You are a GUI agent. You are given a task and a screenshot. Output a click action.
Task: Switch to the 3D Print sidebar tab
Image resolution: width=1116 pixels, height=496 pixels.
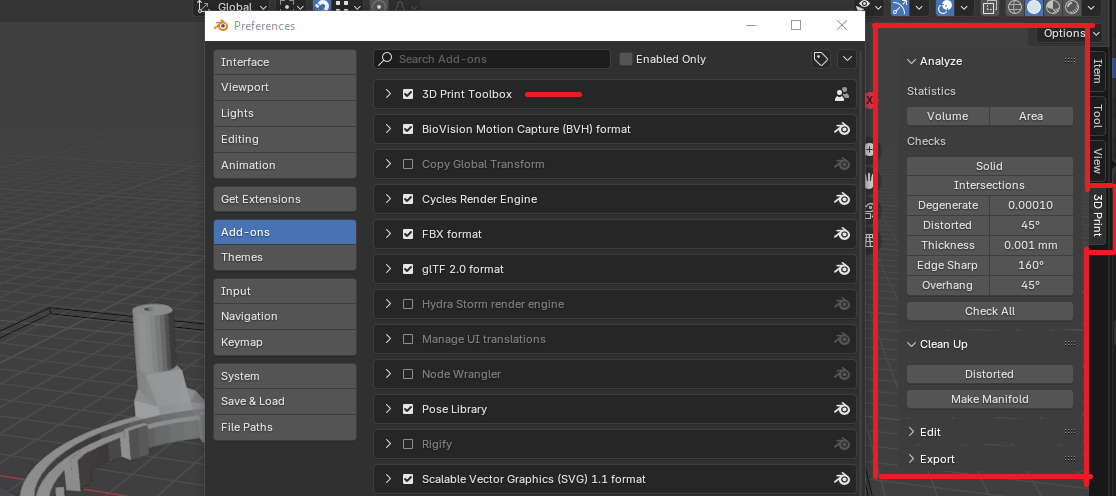point(1097,215)
